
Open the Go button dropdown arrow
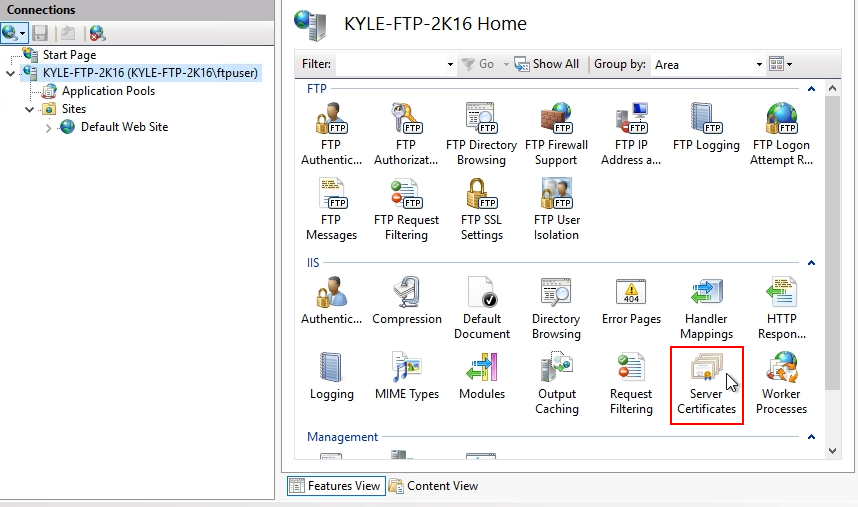[506, 65]
